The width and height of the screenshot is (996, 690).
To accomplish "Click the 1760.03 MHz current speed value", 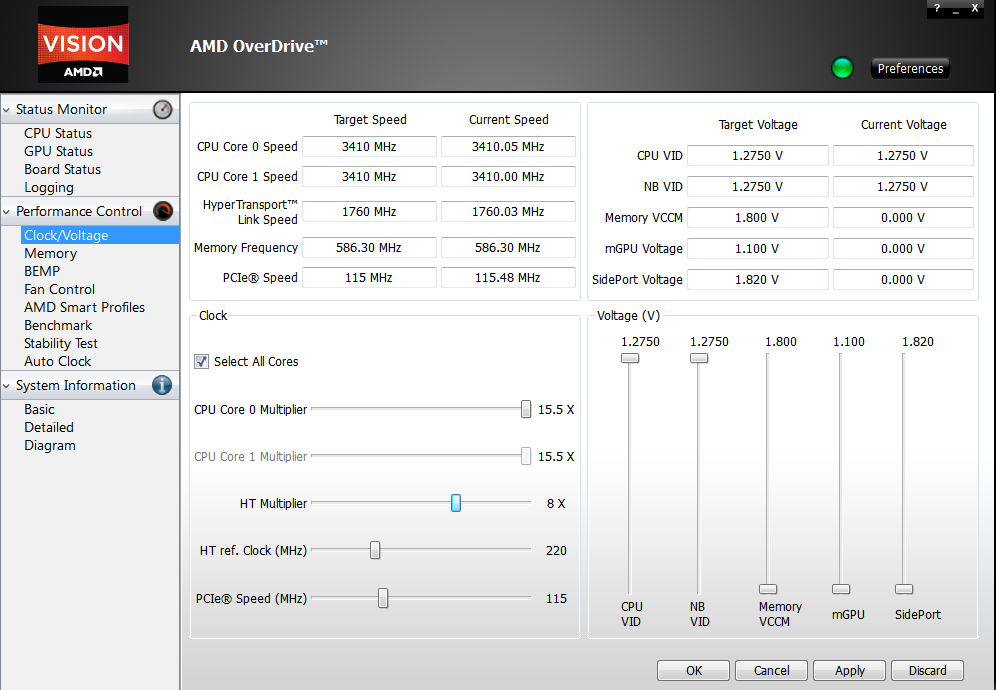I will [x=508, y=212].
